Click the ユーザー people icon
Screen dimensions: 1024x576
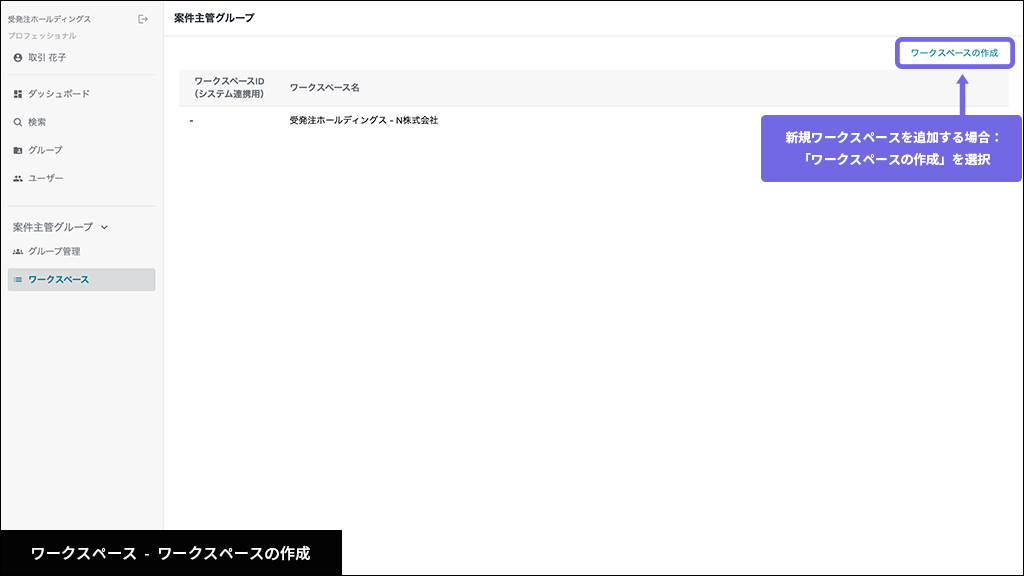point(18,178)
